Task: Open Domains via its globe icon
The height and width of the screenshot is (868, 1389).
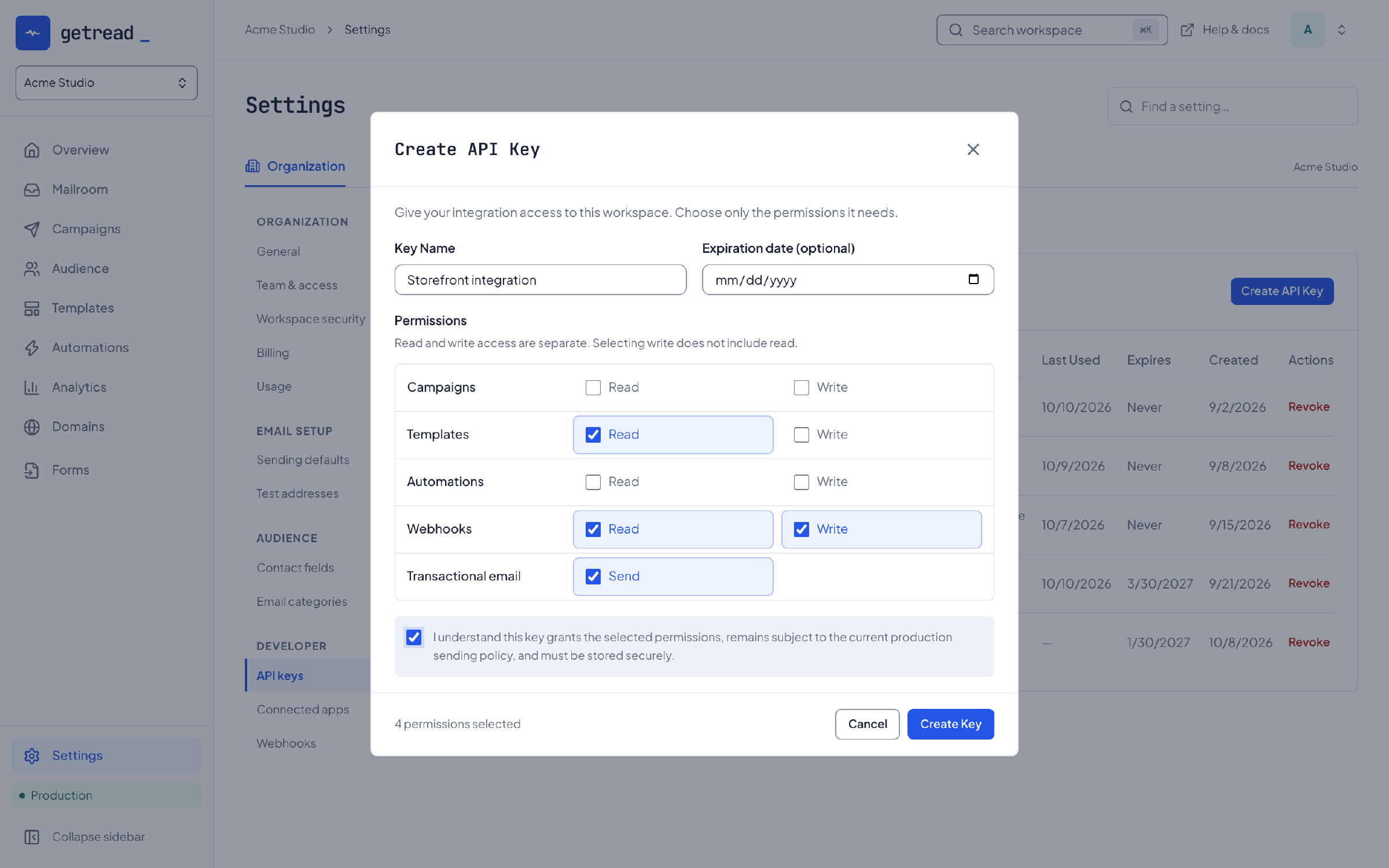Action: click(x=32, y=427)
